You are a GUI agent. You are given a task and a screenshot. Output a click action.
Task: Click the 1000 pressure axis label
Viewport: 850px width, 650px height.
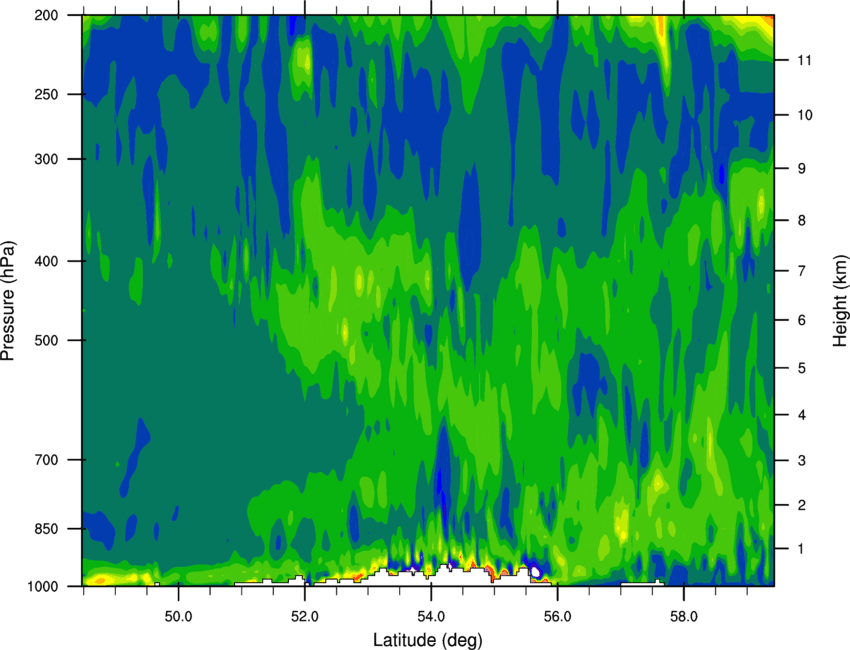point(42,587)
